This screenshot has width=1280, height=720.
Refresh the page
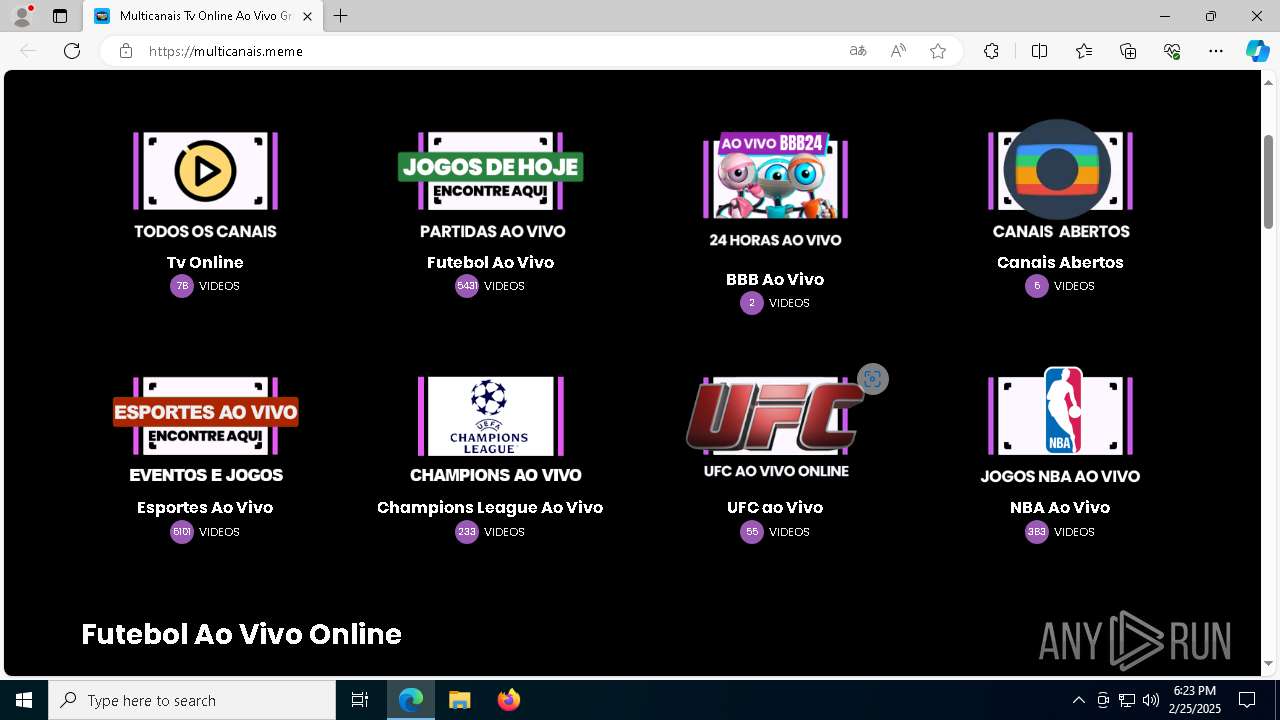click(x=72, y=51)
